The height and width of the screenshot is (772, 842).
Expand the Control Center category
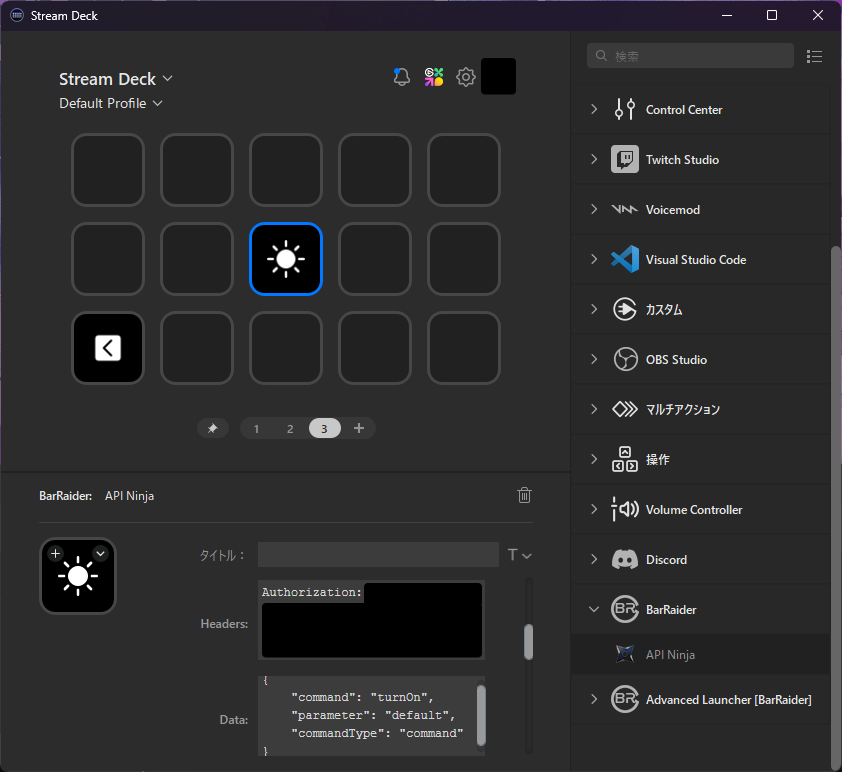pyautogui.click(x=594, y=110)
